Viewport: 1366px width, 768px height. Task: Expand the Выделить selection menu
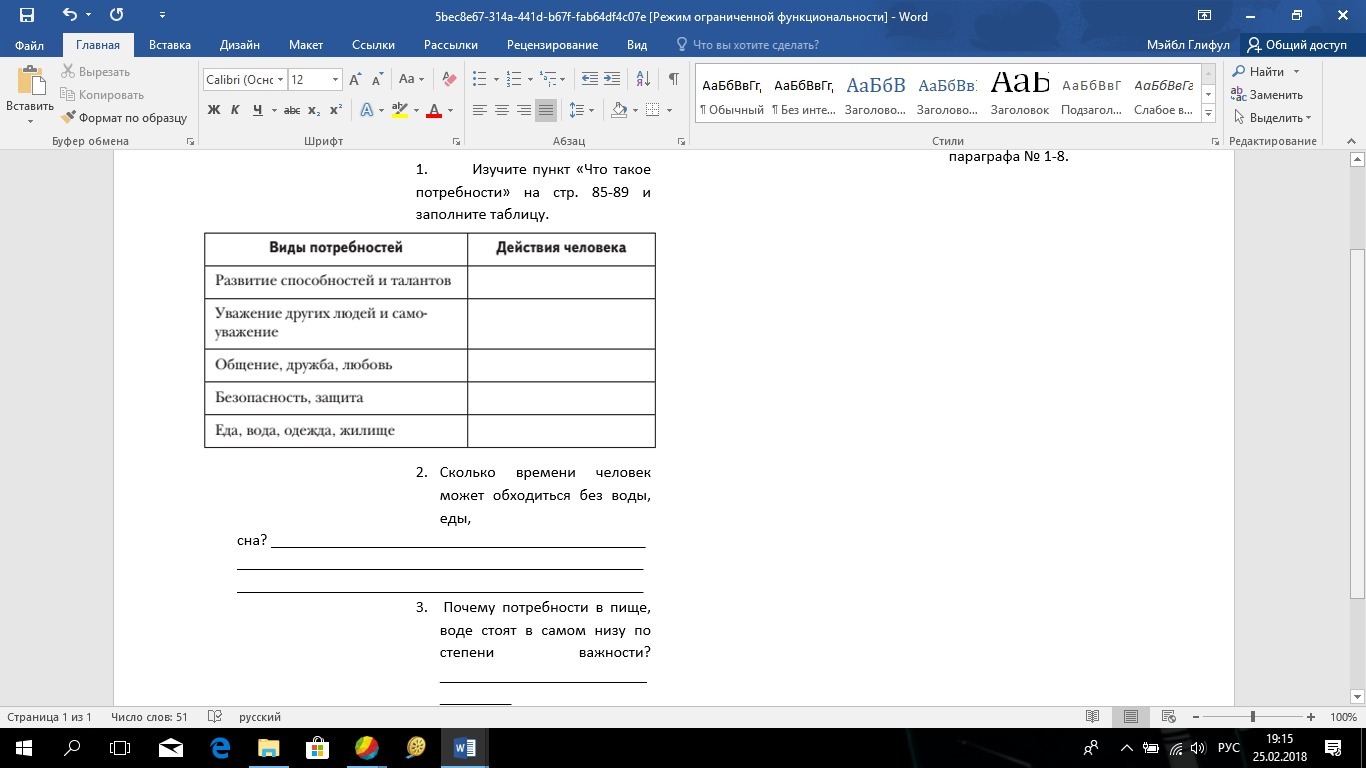1272,118
